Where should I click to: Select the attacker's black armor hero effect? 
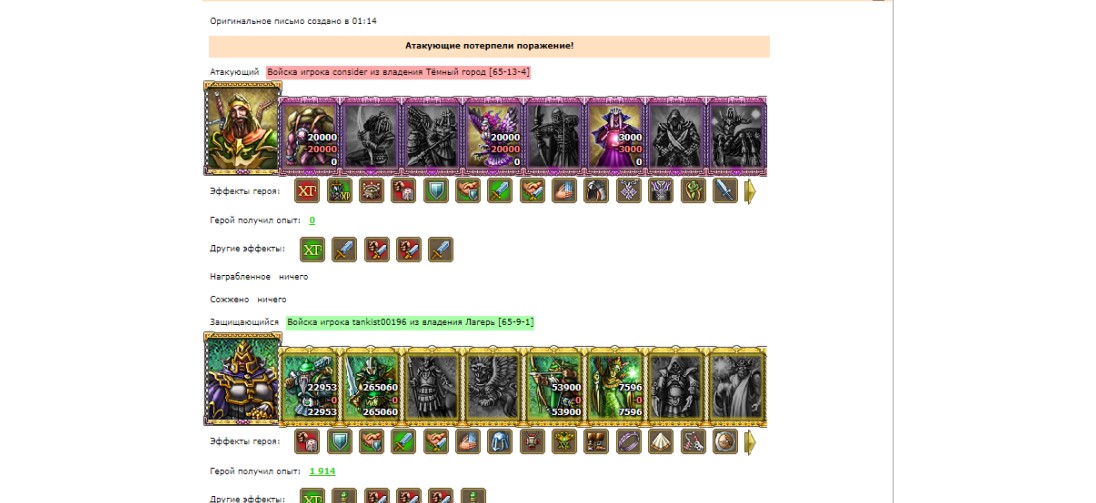tap(596, 191)
